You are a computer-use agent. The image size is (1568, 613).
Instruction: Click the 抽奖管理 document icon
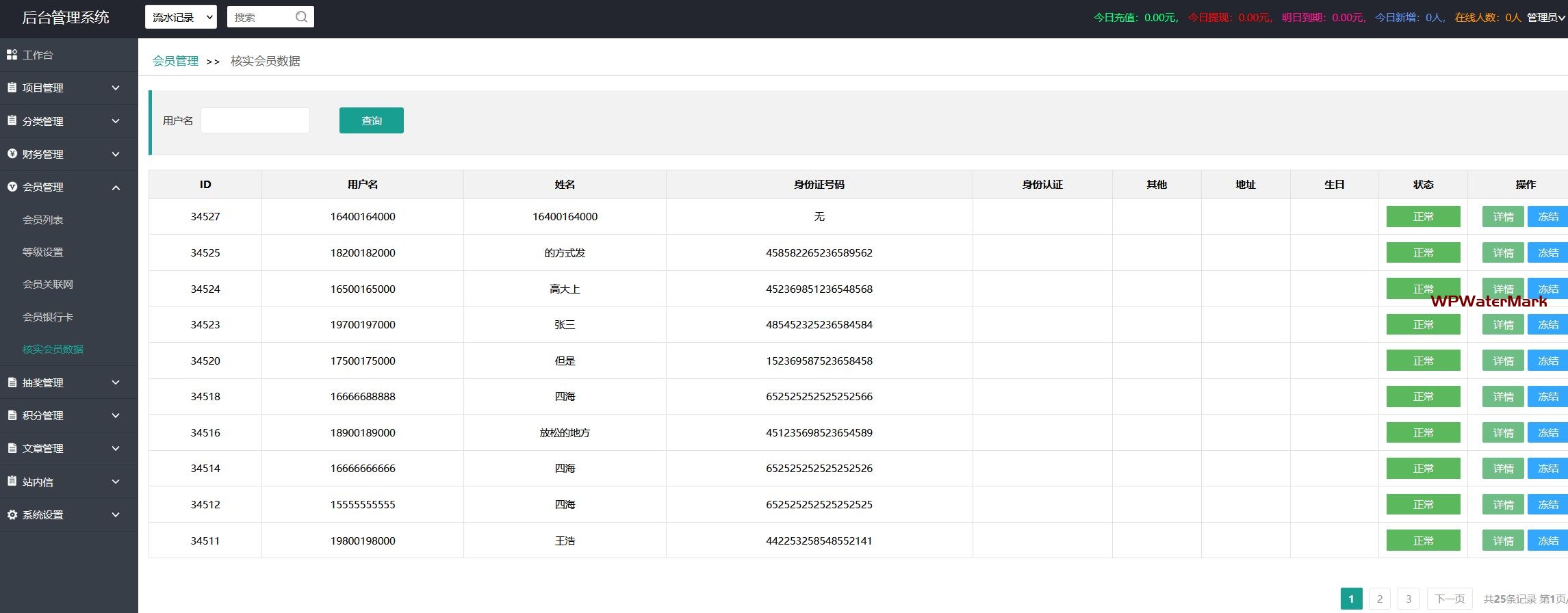[x=12, y=382]
